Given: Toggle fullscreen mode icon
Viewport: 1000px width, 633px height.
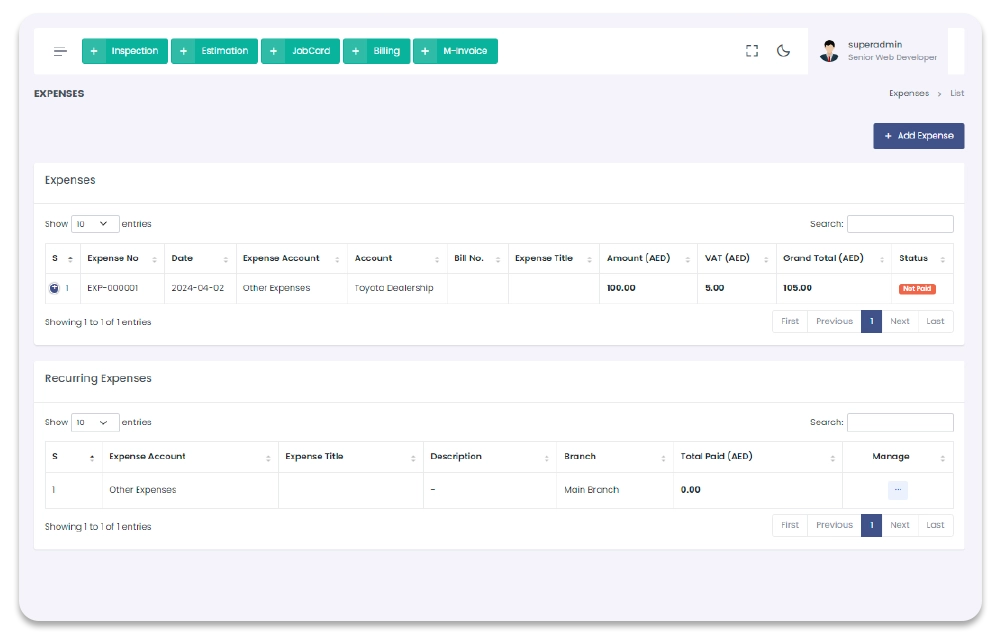Looking at the screenshot, I should (752, 51).
